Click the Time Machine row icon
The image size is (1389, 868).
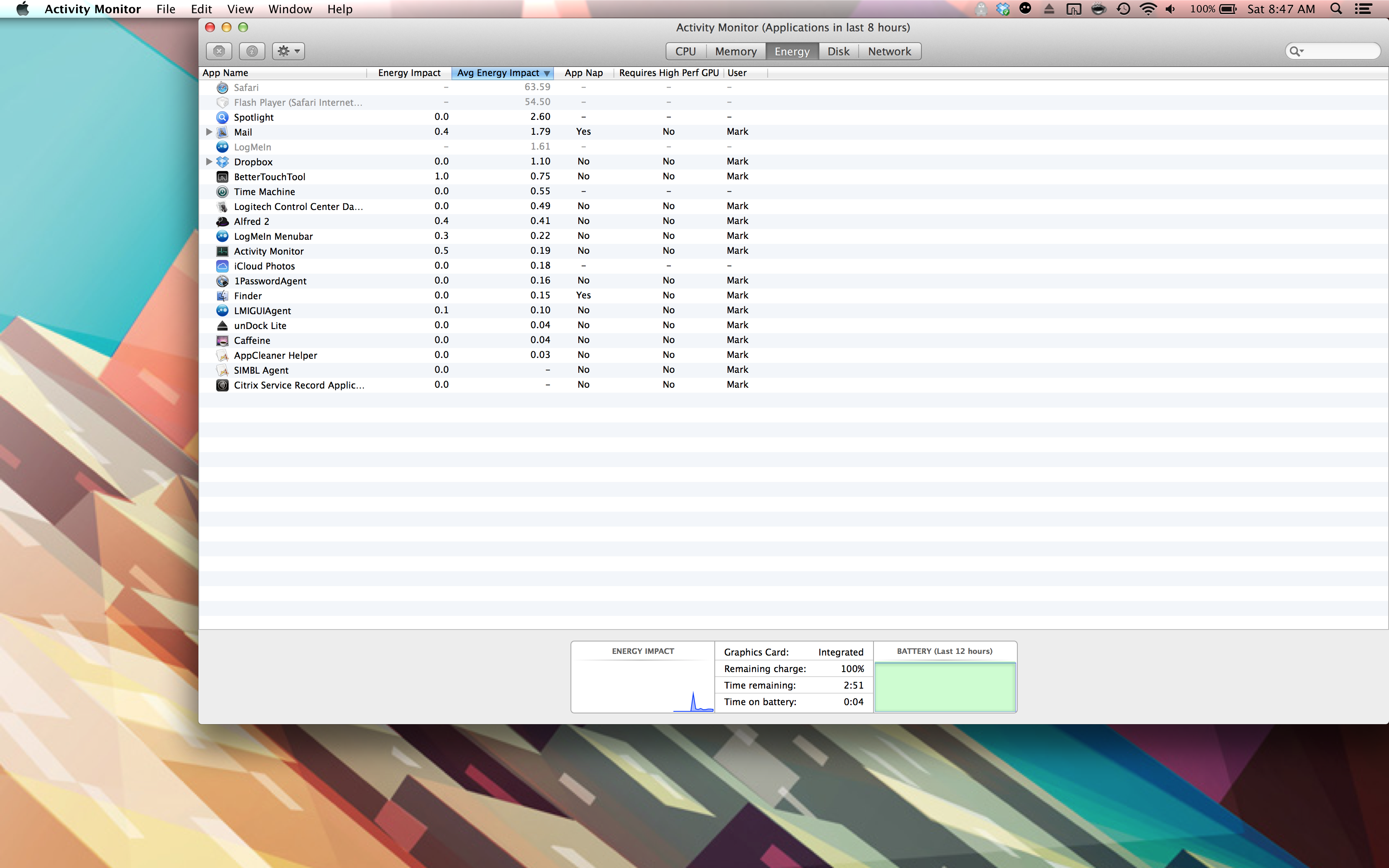point(223,192)
